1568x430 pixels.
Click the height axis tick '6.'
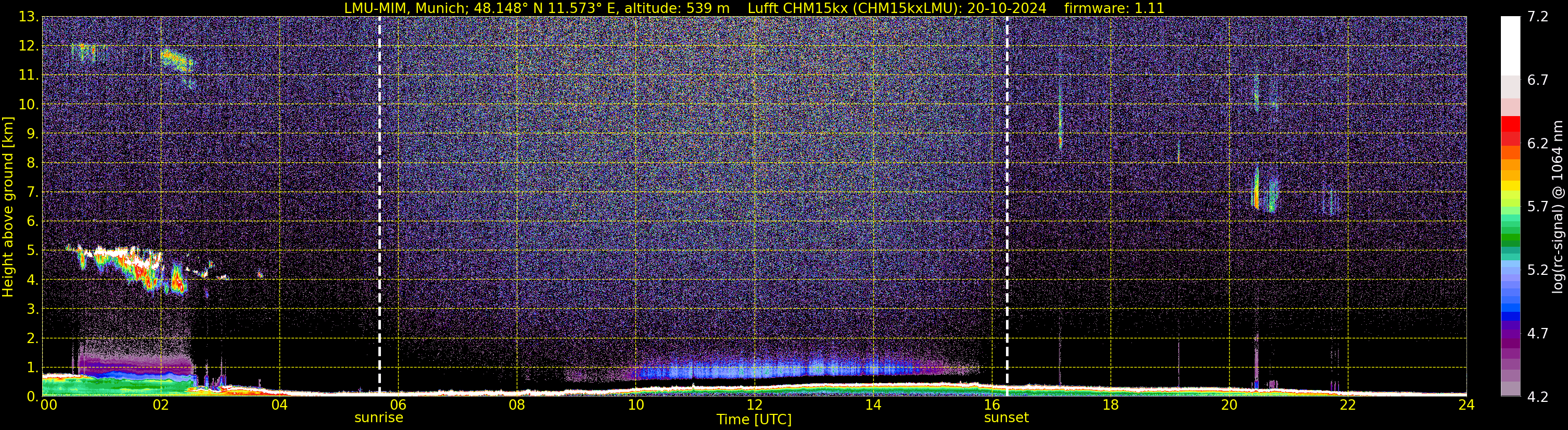[32, 221]
